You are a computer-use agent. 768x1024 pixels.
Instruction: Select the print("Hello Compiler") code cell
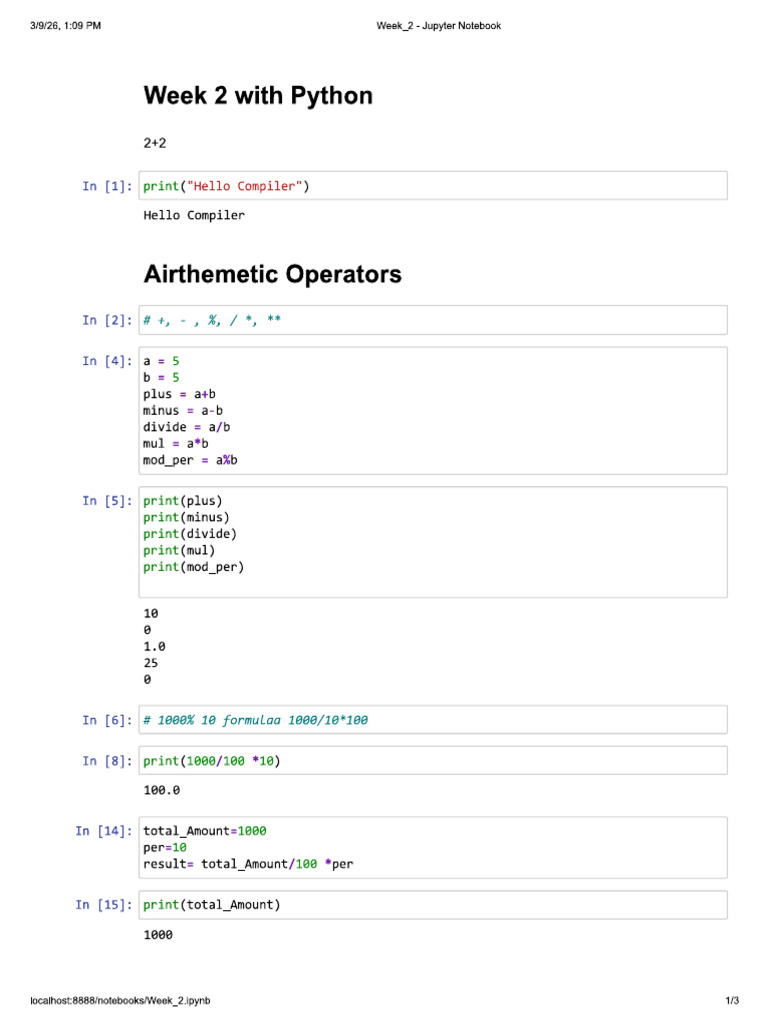(x=433, y=186)
